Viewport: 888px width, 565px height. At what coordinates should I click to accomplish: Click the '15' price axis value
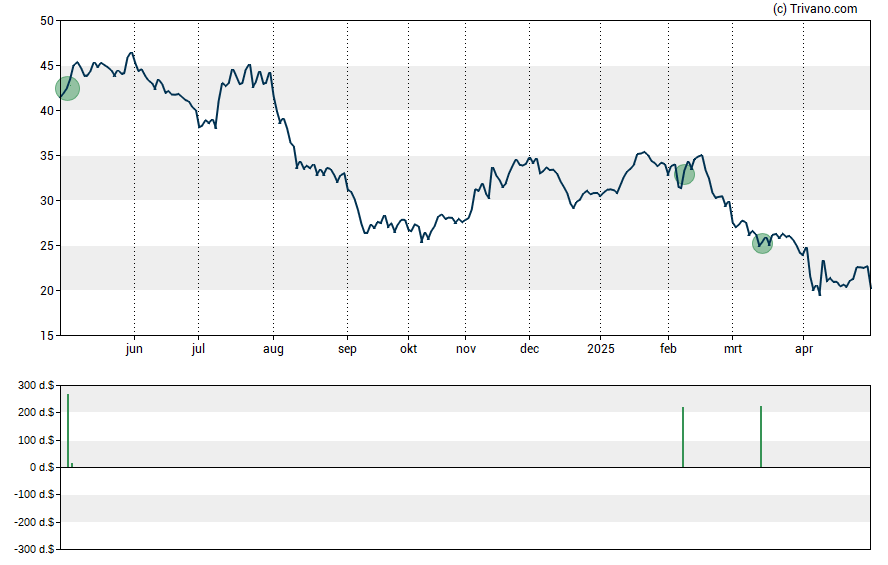pos(47,336)
